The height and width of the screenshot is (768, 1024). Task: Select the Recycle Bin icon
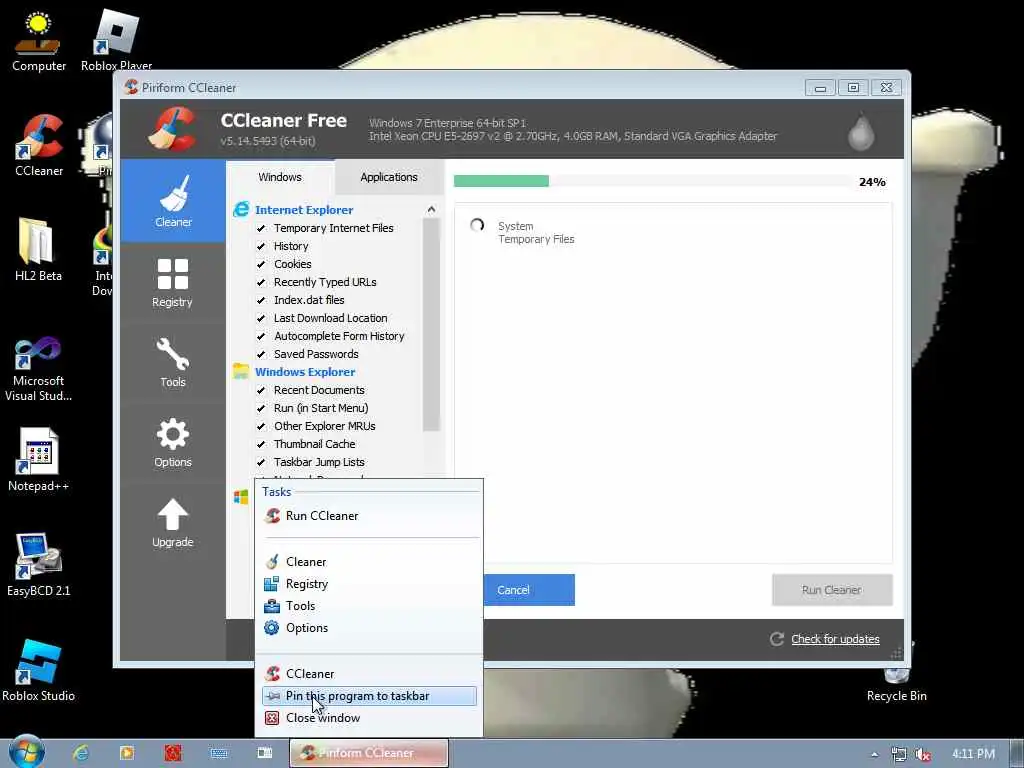point(896,682)
